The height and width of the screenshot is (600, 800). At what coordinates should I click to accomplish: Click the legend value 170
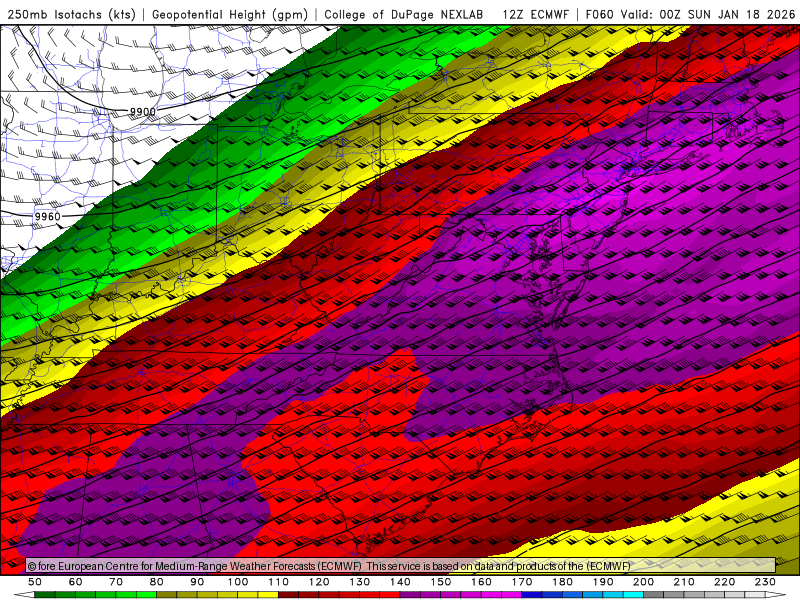pyautogui.click(x=522, y=582)
